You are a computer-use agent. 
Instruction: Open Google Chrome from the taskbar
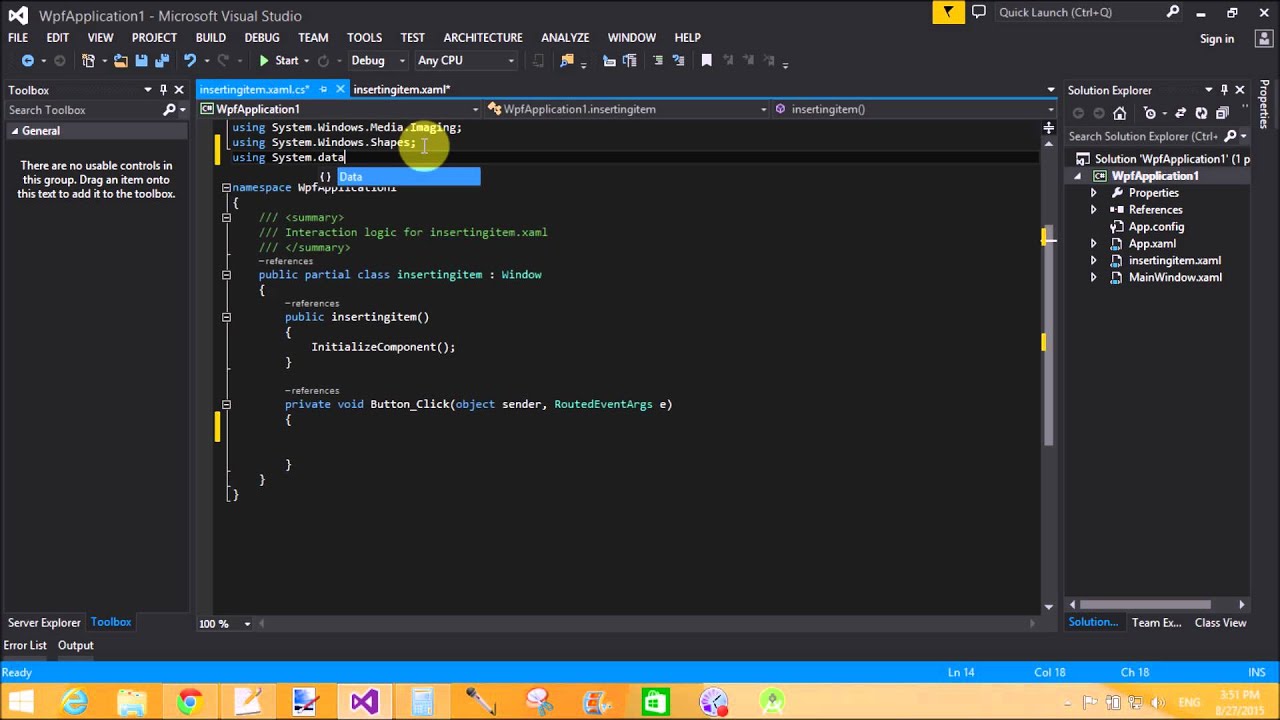click(x=189, y=702)
